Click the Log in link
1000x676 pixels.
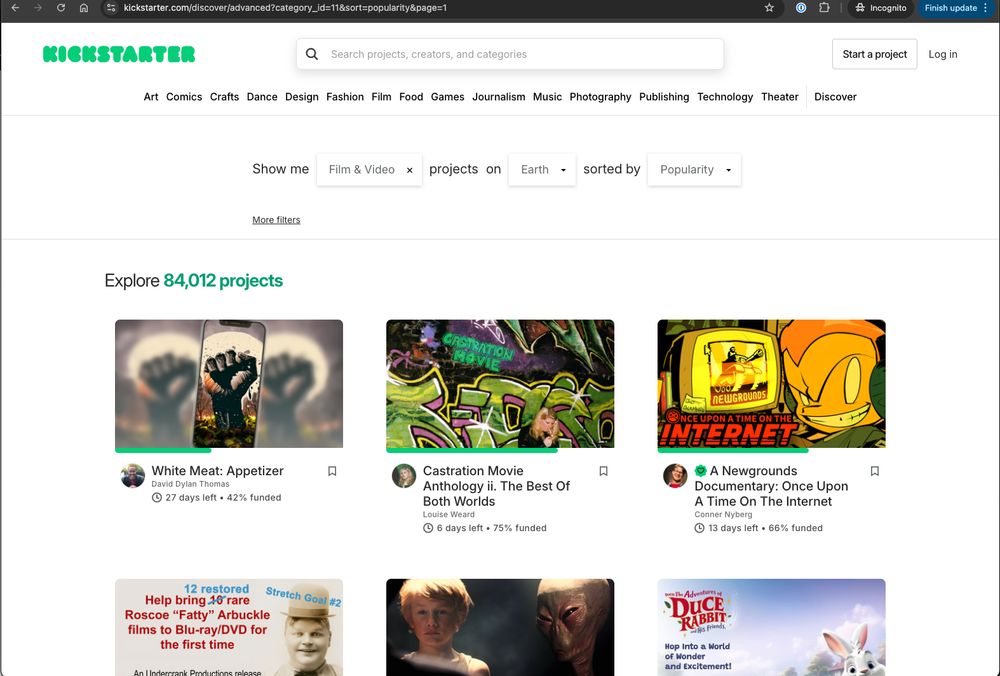[943, 54]
